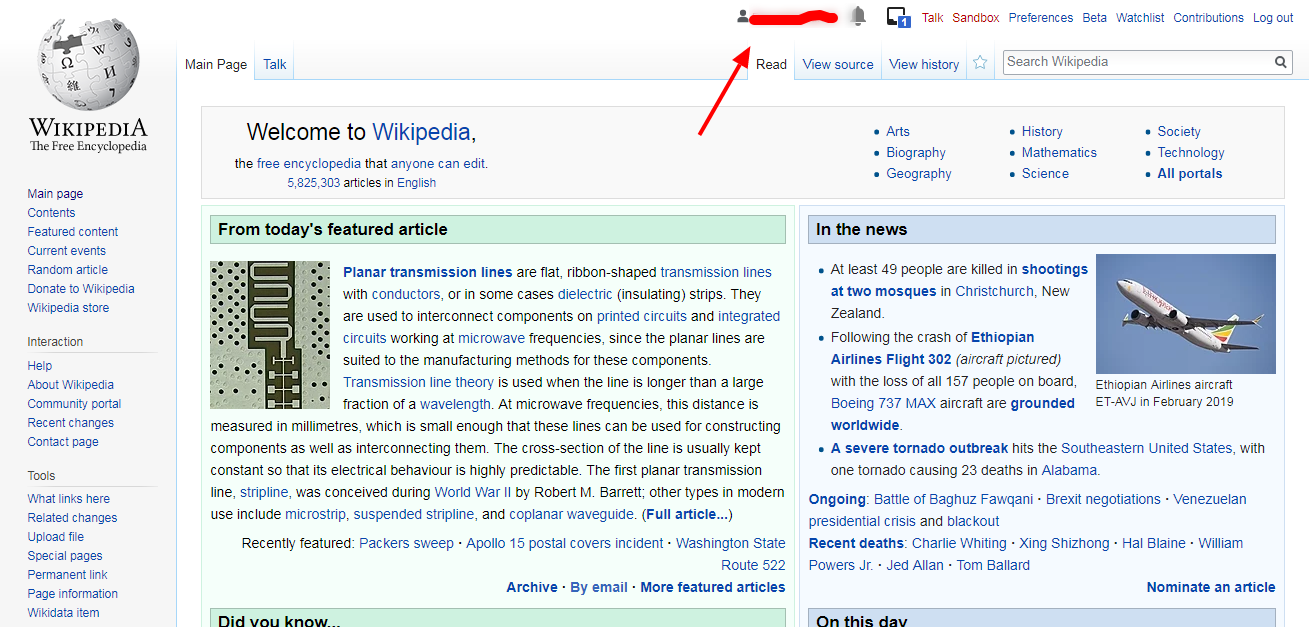Open the Science portal
1309x627 pixels.
[x=1045, y=174]
